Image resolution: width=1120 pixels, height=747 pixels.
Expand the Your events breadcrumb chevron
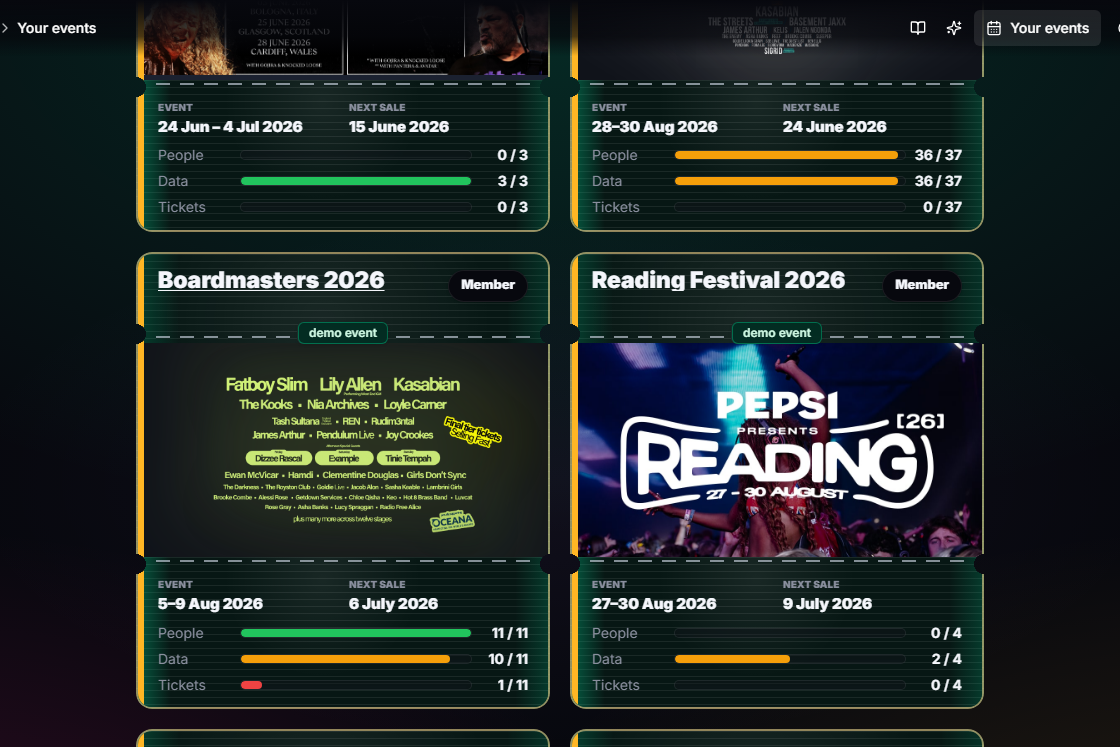[x=5, y=28]
